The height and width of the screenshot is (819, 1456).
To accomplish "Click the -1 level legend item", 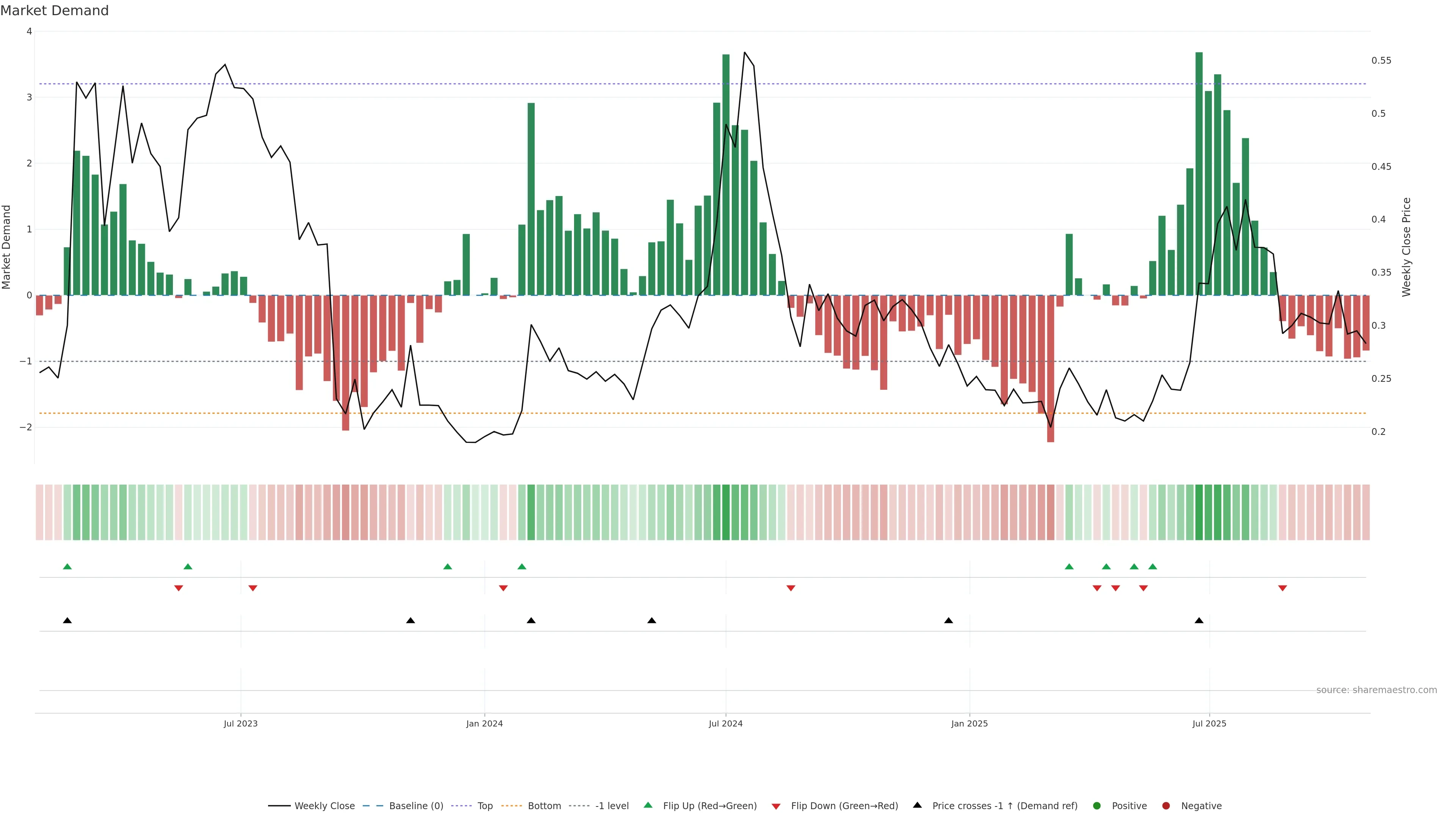I will [612, 806].
